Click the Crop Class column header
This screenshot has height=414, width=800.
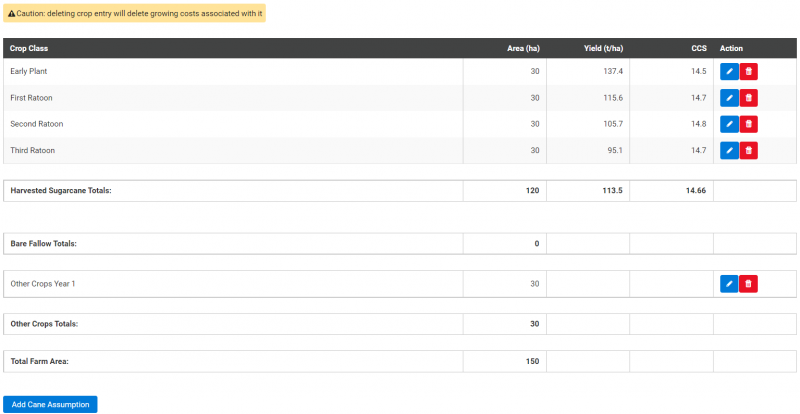pyautogui.click(x=29, y=48)
